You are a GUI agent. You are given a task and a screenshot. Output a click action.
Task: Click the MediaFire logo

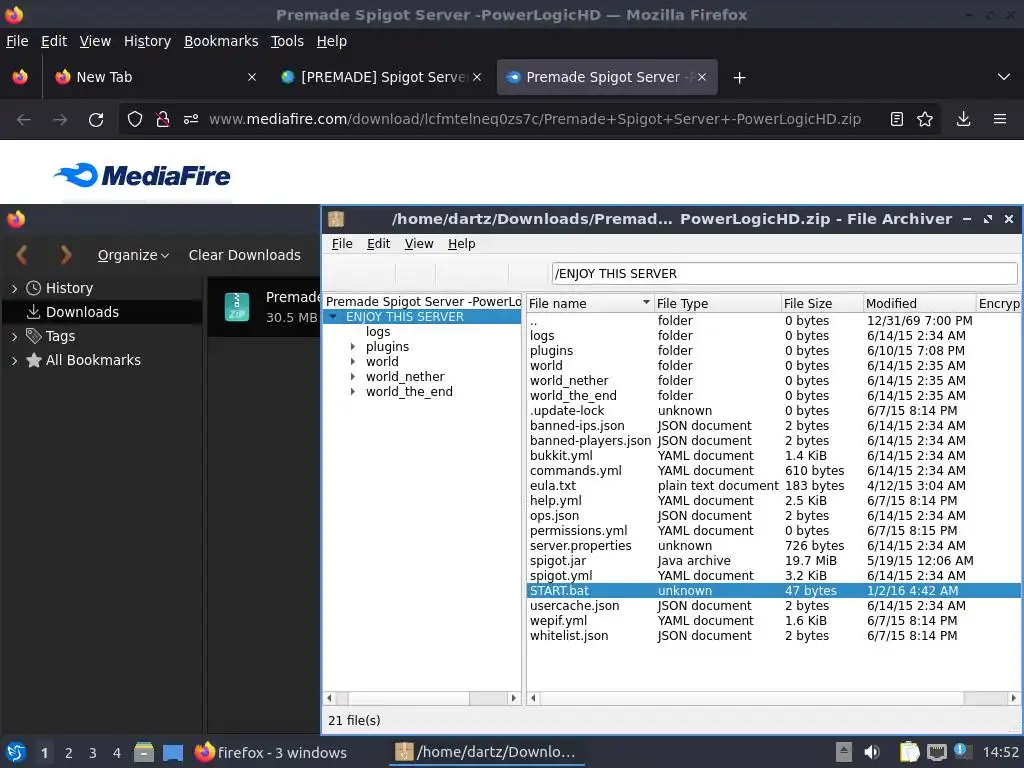click(142, 175)
